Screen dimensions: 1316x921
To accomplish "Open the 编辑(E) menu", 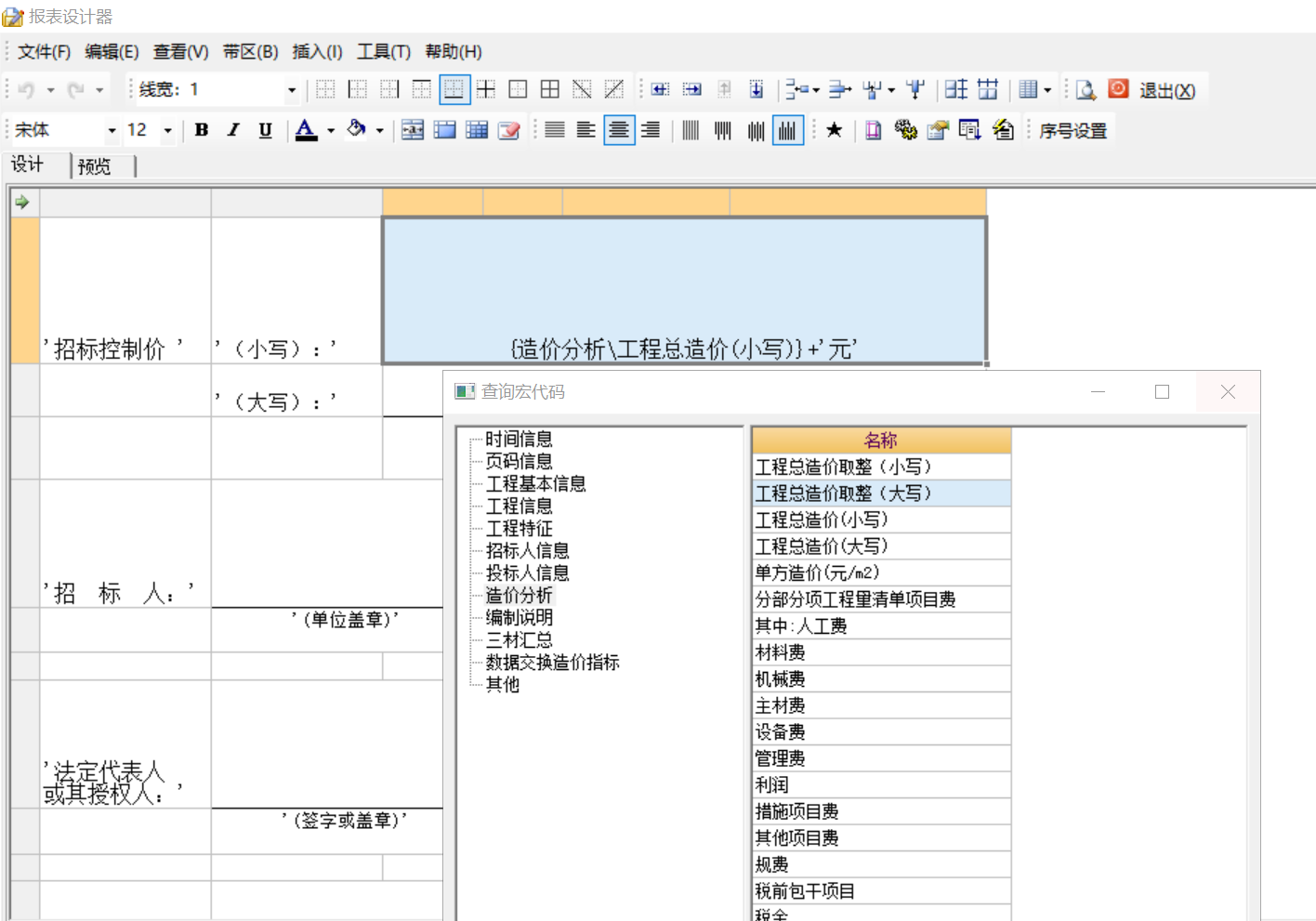I will coord(112,52).
